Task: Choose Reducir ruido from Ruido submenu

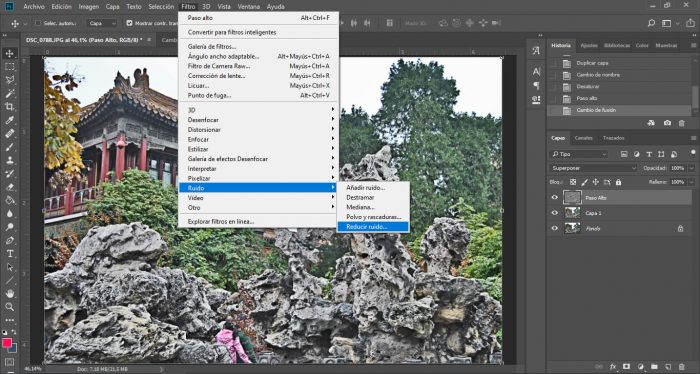Action: coord(373,227)
